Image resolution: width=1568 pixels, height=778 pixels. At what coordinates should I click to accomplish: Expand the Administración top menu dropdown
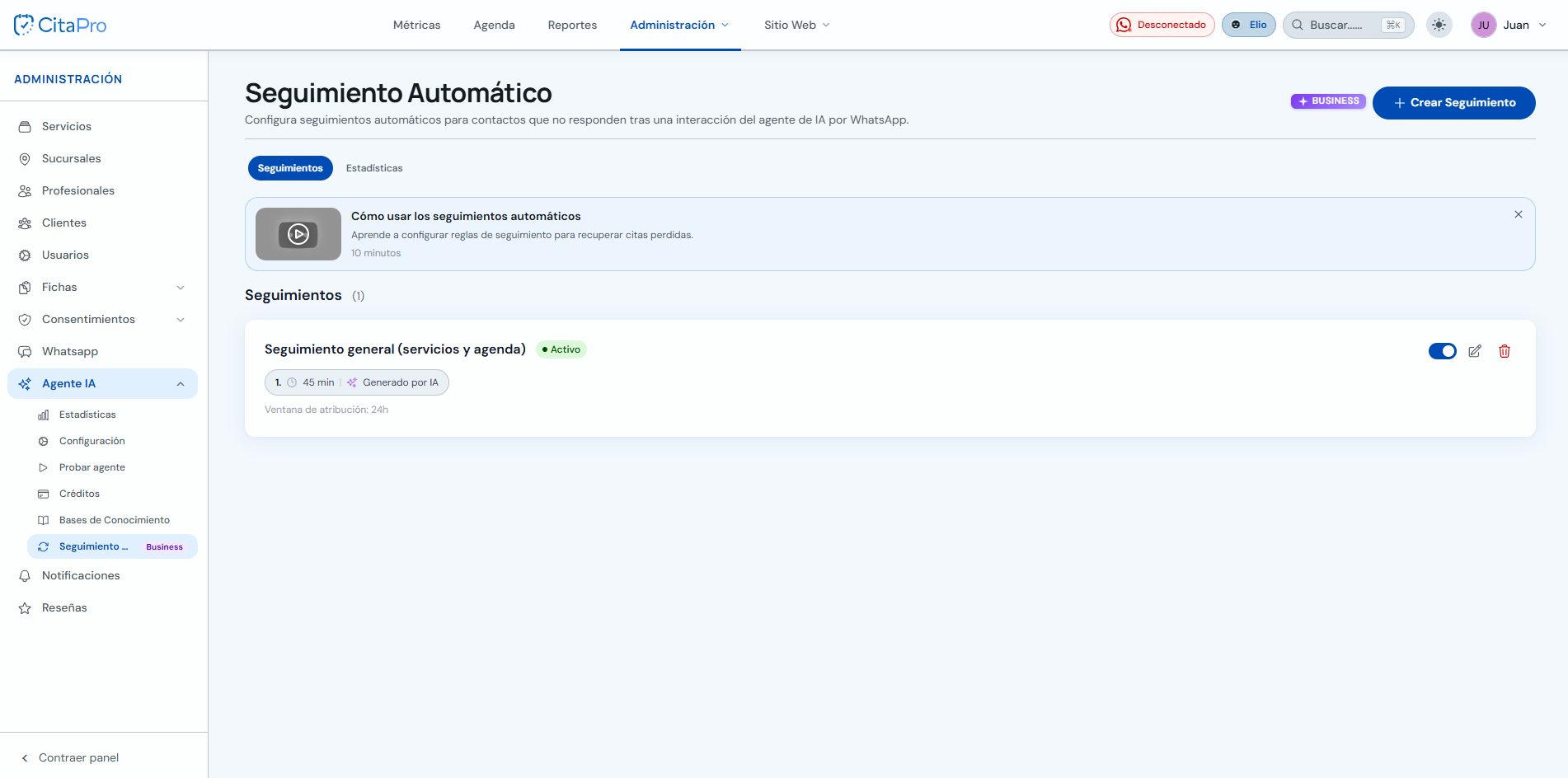pos(680,25)
